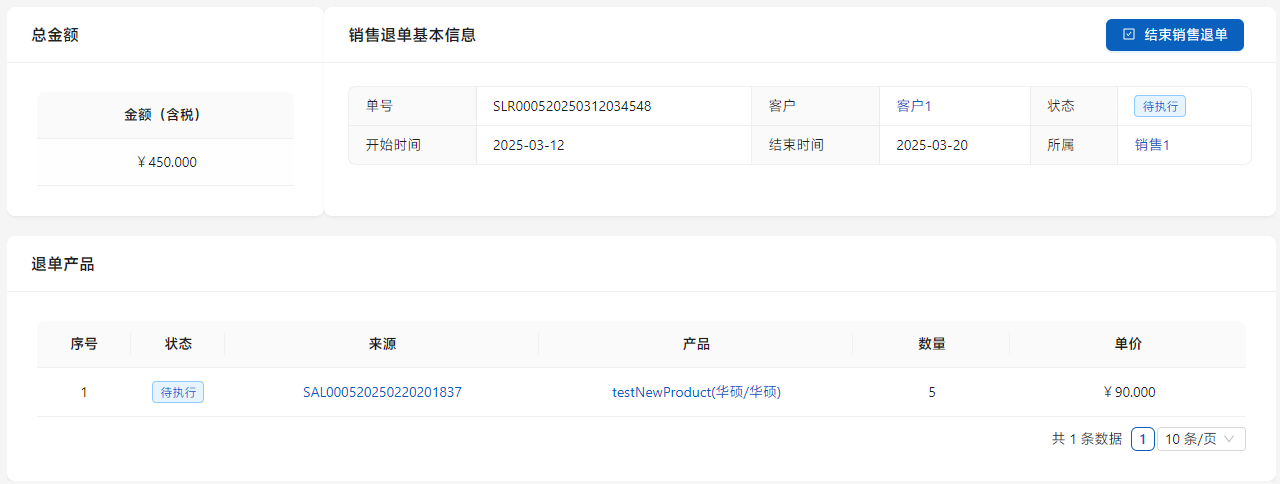Click the total amount ¥450.000 cell

(166, 162)
